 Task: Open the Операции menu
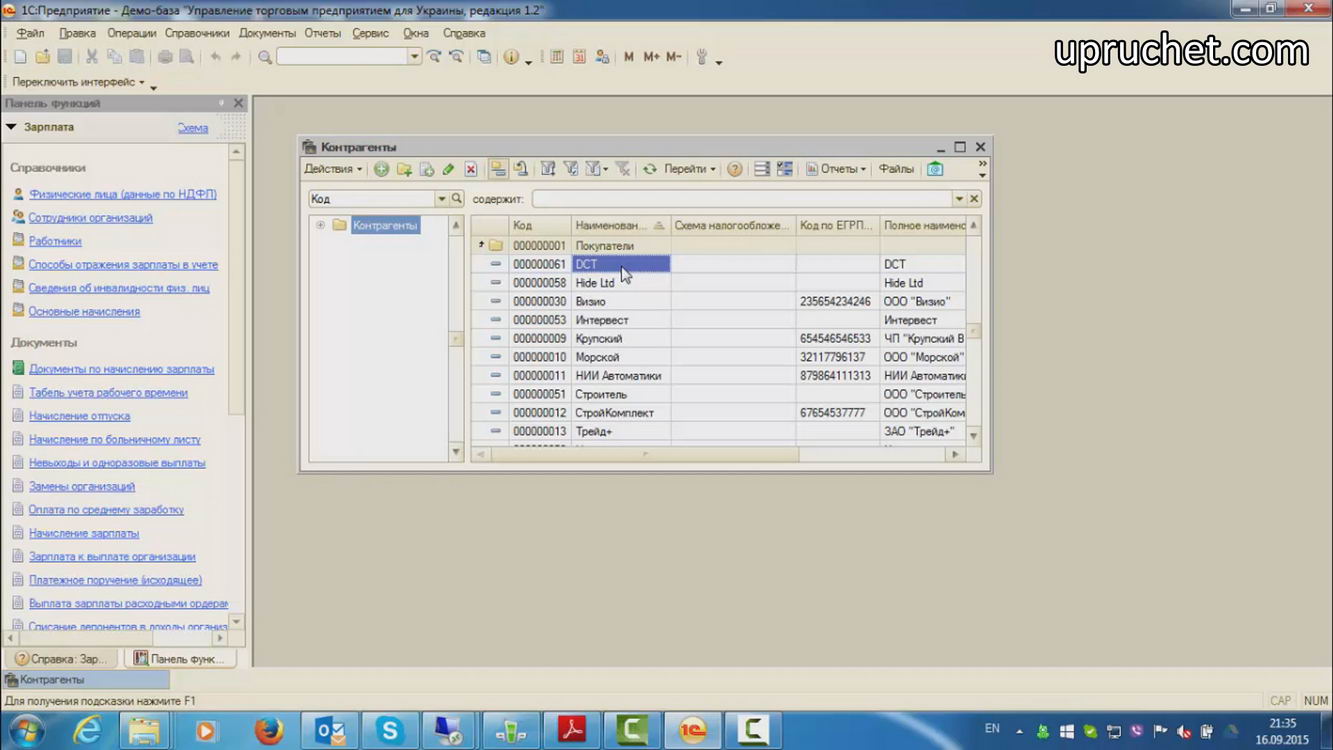[132, 33]
